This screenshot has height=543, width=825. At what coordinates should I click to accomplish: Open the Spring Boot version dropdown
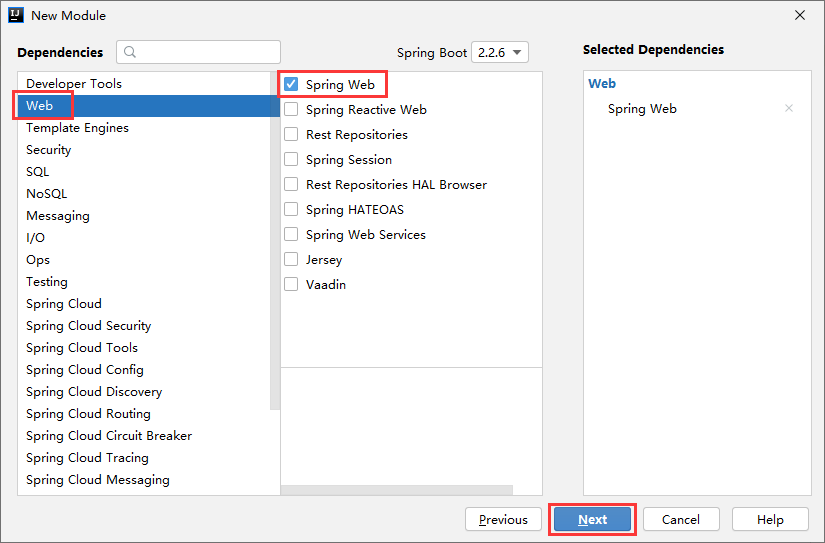501,52
